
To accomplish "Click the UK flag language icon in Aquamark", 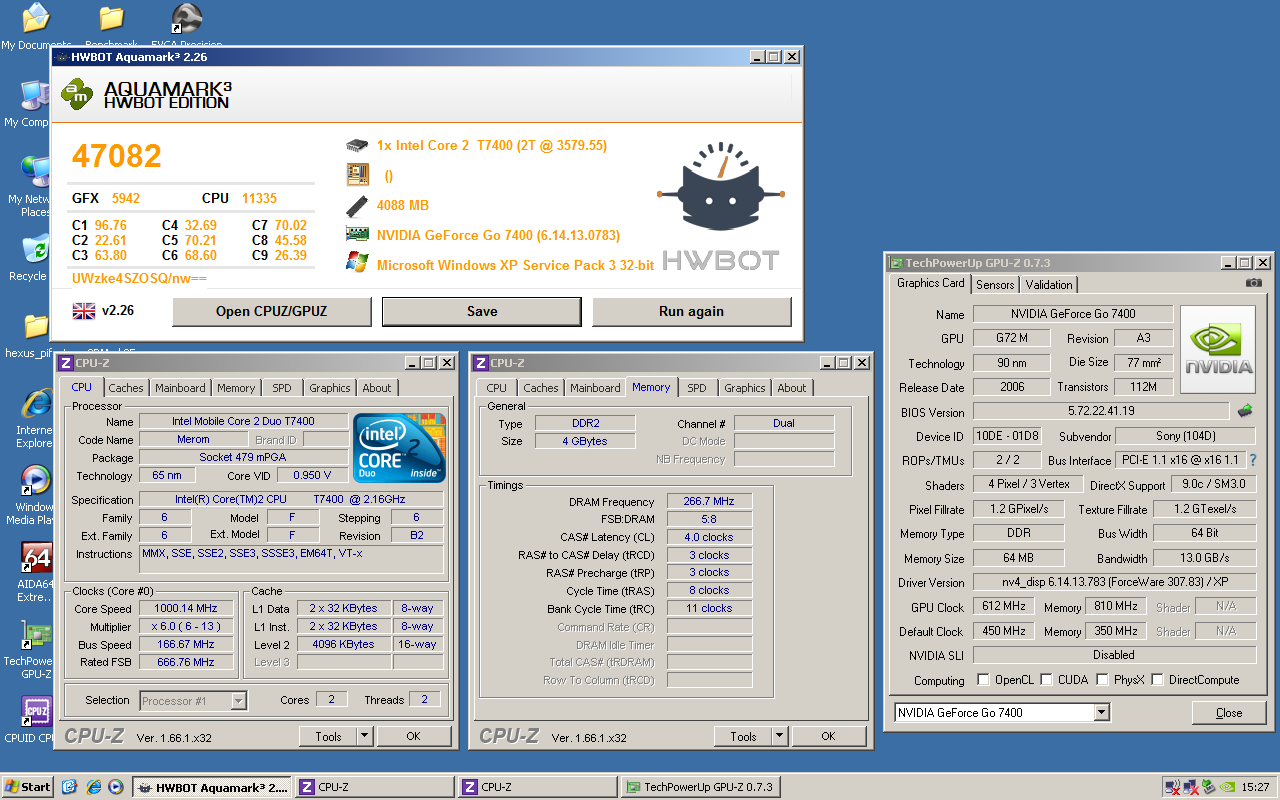I will 83,310.
